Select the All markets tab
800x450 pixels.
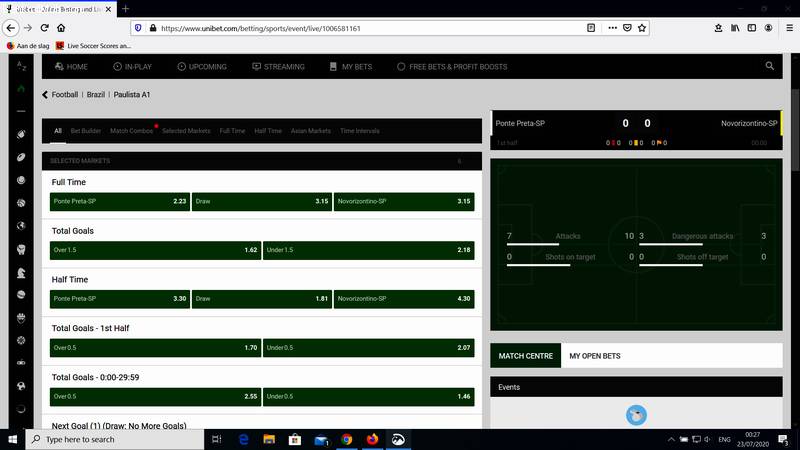pos(58,131)
